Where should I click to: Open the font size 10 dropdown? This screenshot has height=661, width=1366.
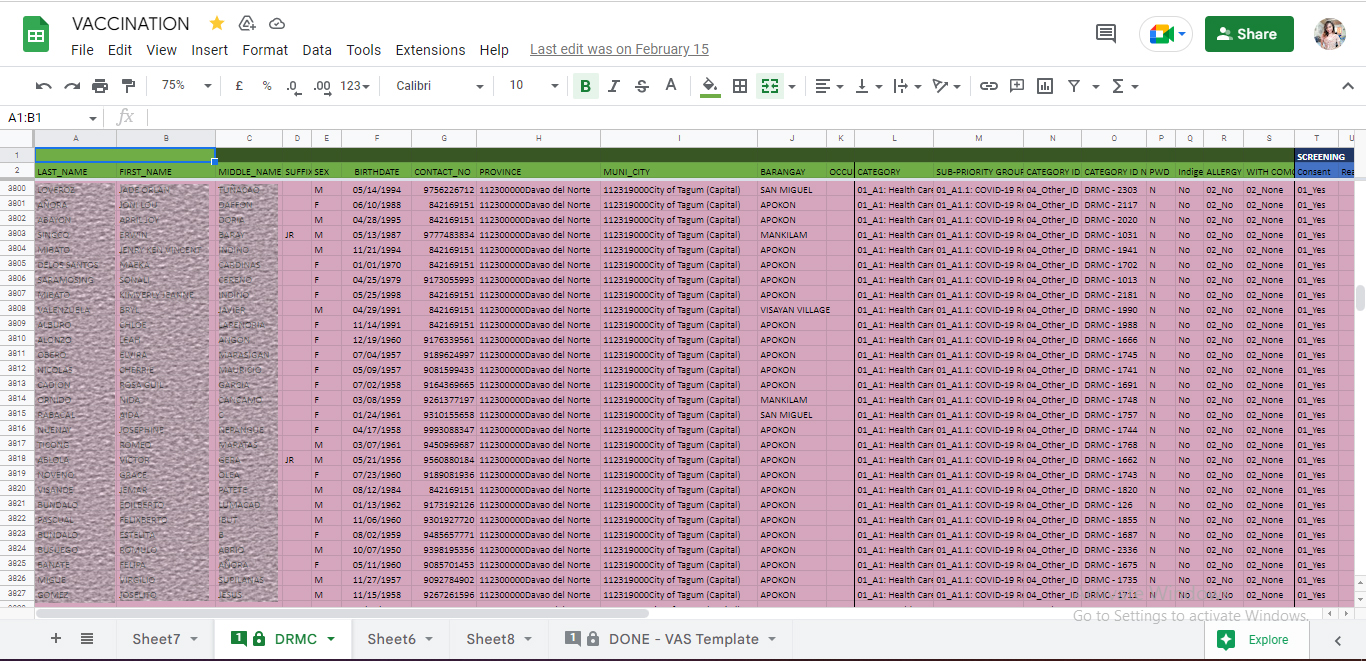pos(533,86)
